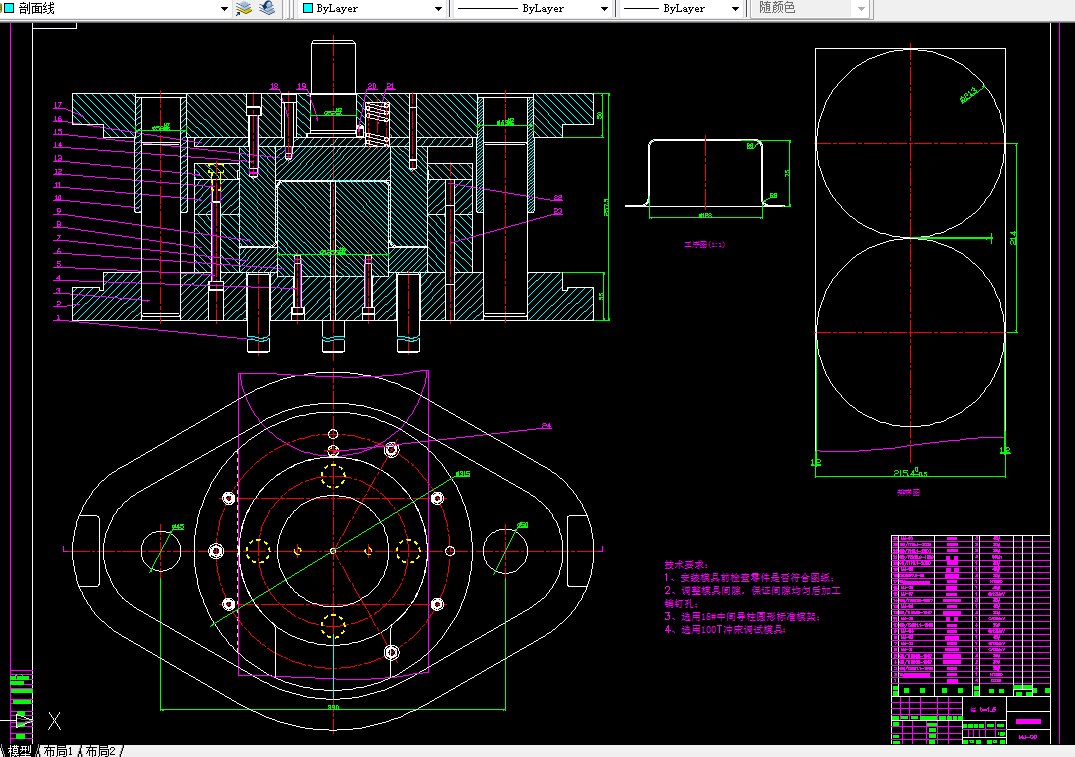Click the cyan ByLayer color swatch
Image resolution: width=1075 pixels, height=757 pixels.
(x=308, y=8)
